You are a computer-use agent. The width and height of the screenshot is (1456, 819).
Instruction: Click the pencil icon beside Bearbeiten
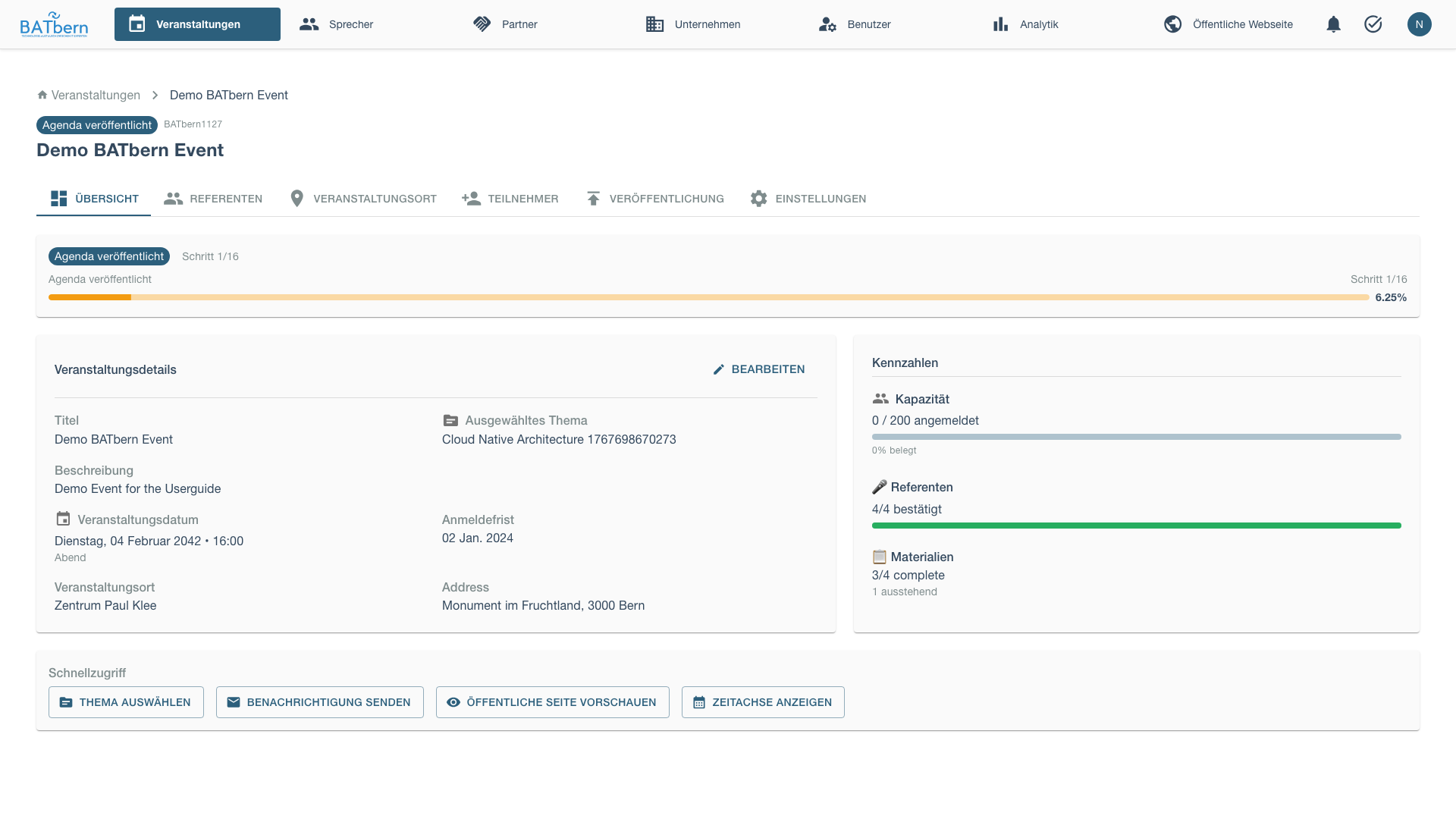[x=719, y=369]
